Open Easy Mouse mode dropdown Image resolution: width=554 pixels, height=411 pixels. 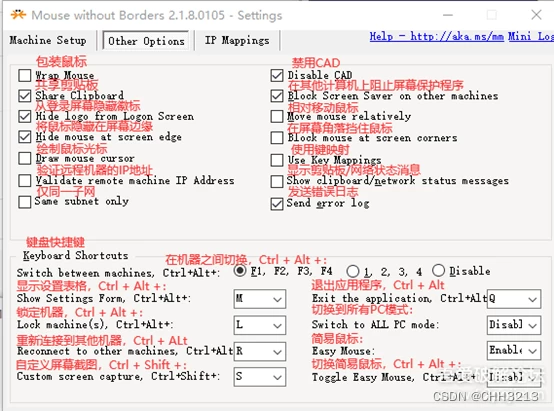click(x=514, y=351)
